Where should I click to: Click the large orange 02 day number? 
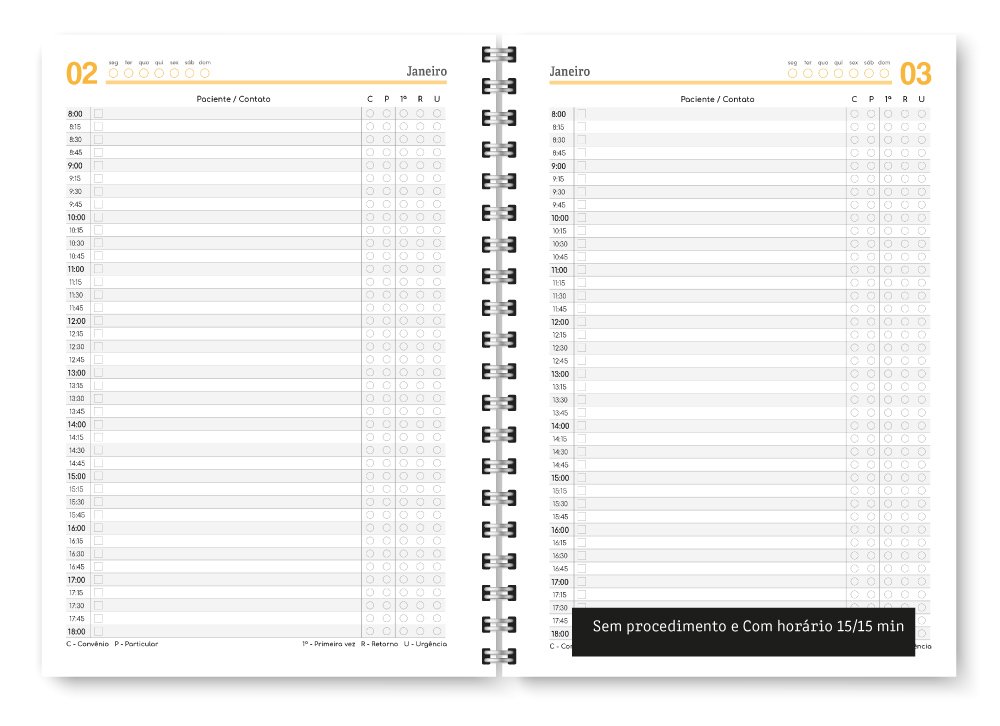pos(82,74)
